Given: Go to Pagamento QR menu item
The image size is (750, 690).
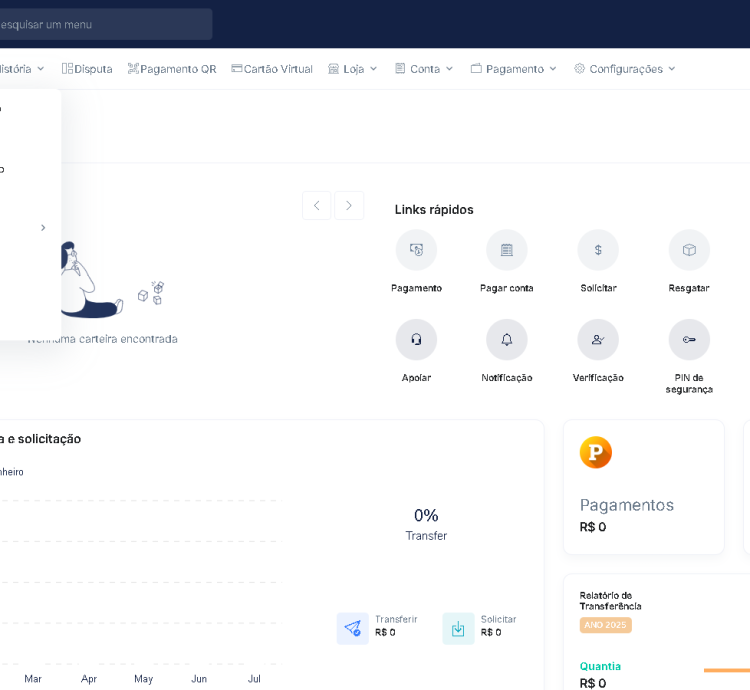Looking at the screenshot, I should pos(172,69).
